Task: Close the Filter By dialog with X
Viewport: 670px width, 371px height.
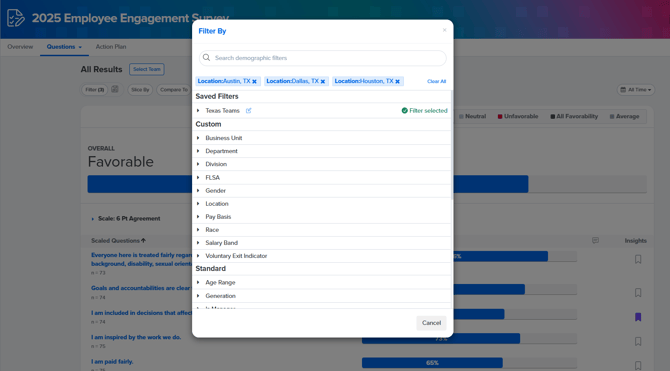Action: tap(444, 30)
